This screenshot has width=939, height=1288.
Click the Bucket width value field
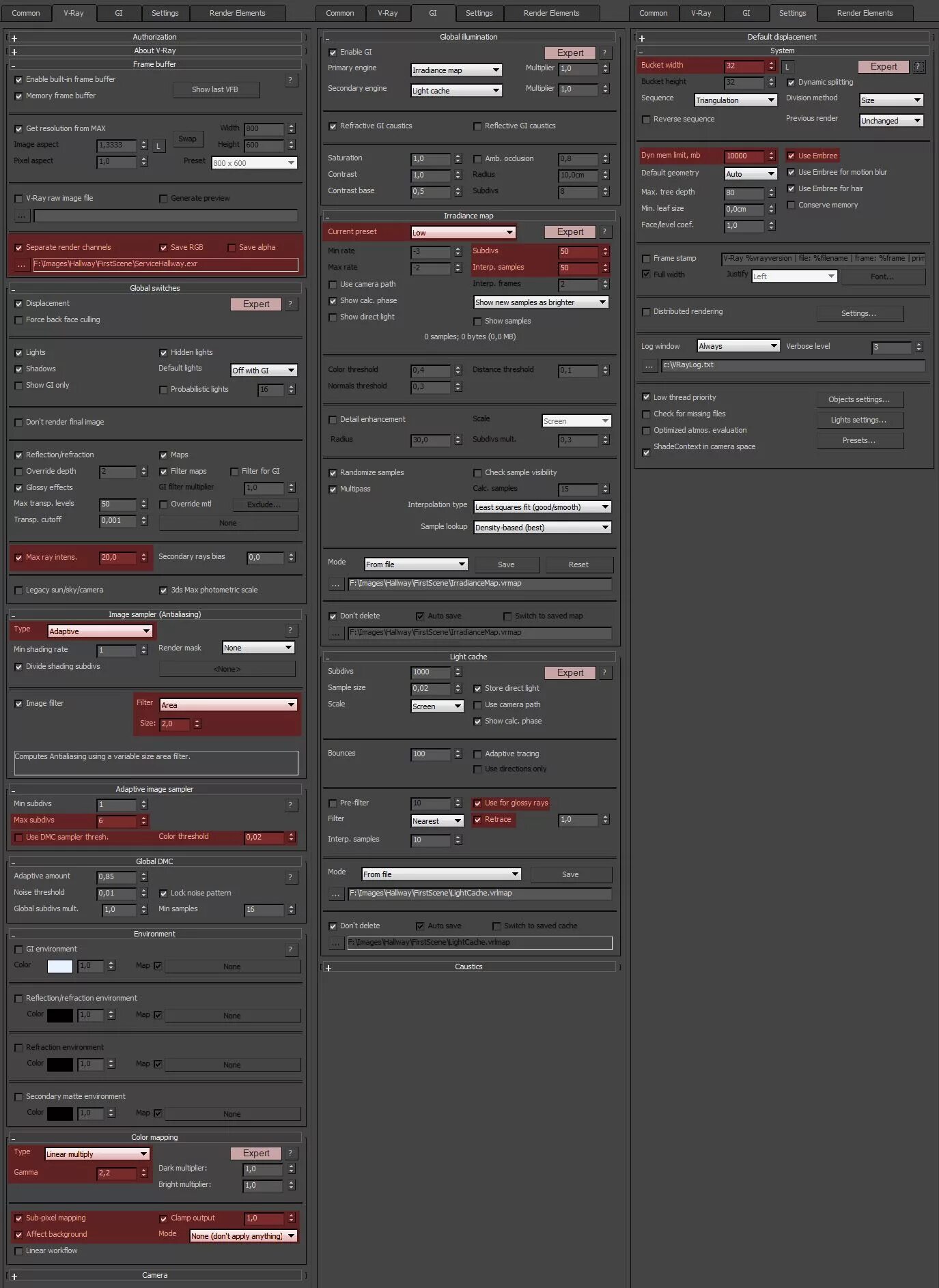point(744,66)
